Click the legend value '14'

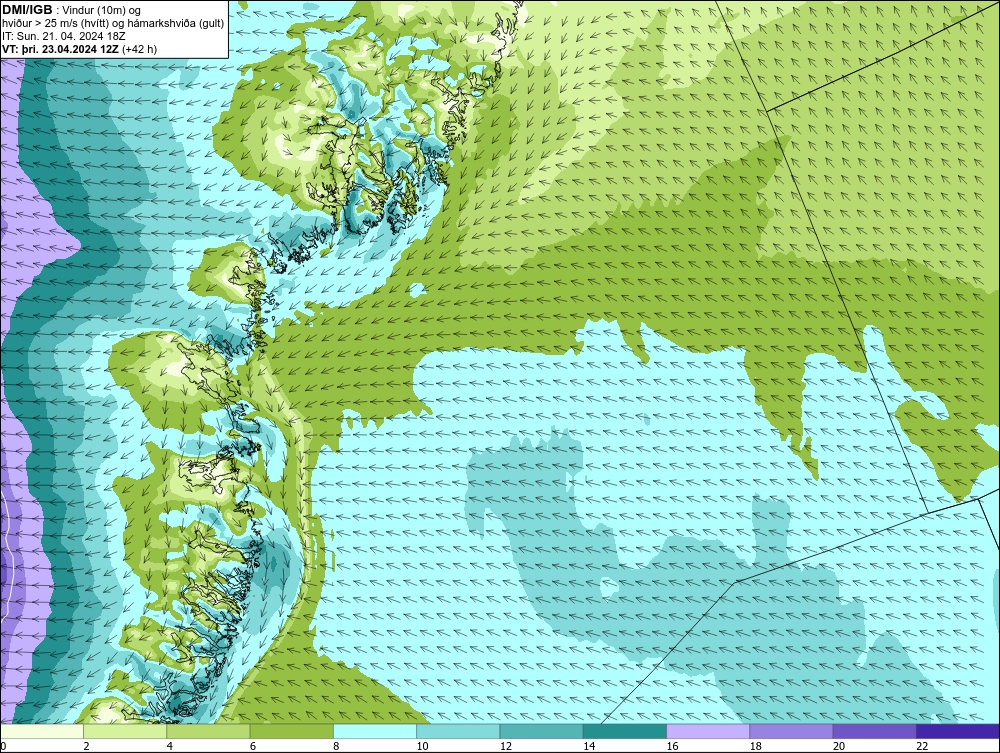pyautogui.click(x=589, y=747)
